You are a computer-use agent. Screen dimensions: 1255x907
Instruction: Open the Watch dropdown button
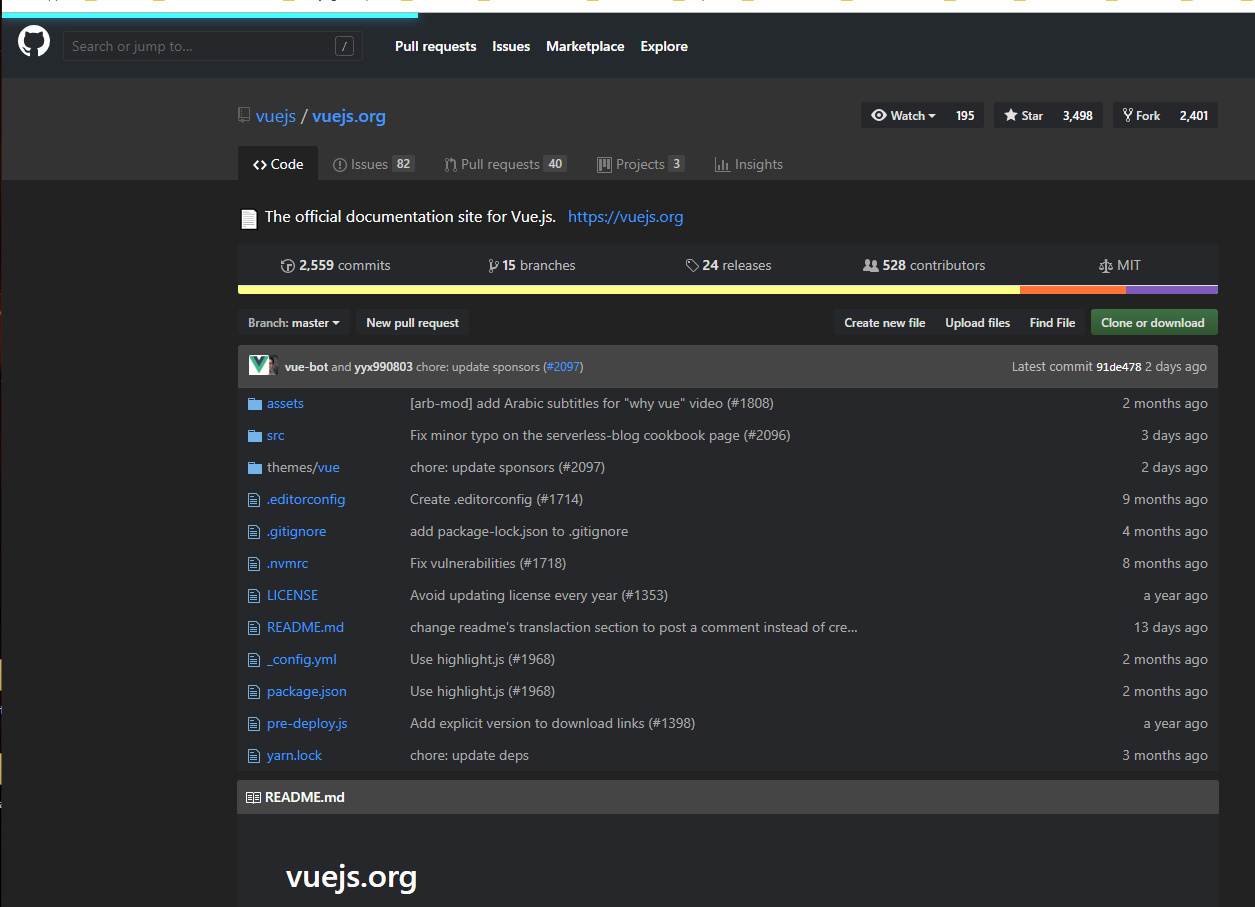tap(903, 116)
